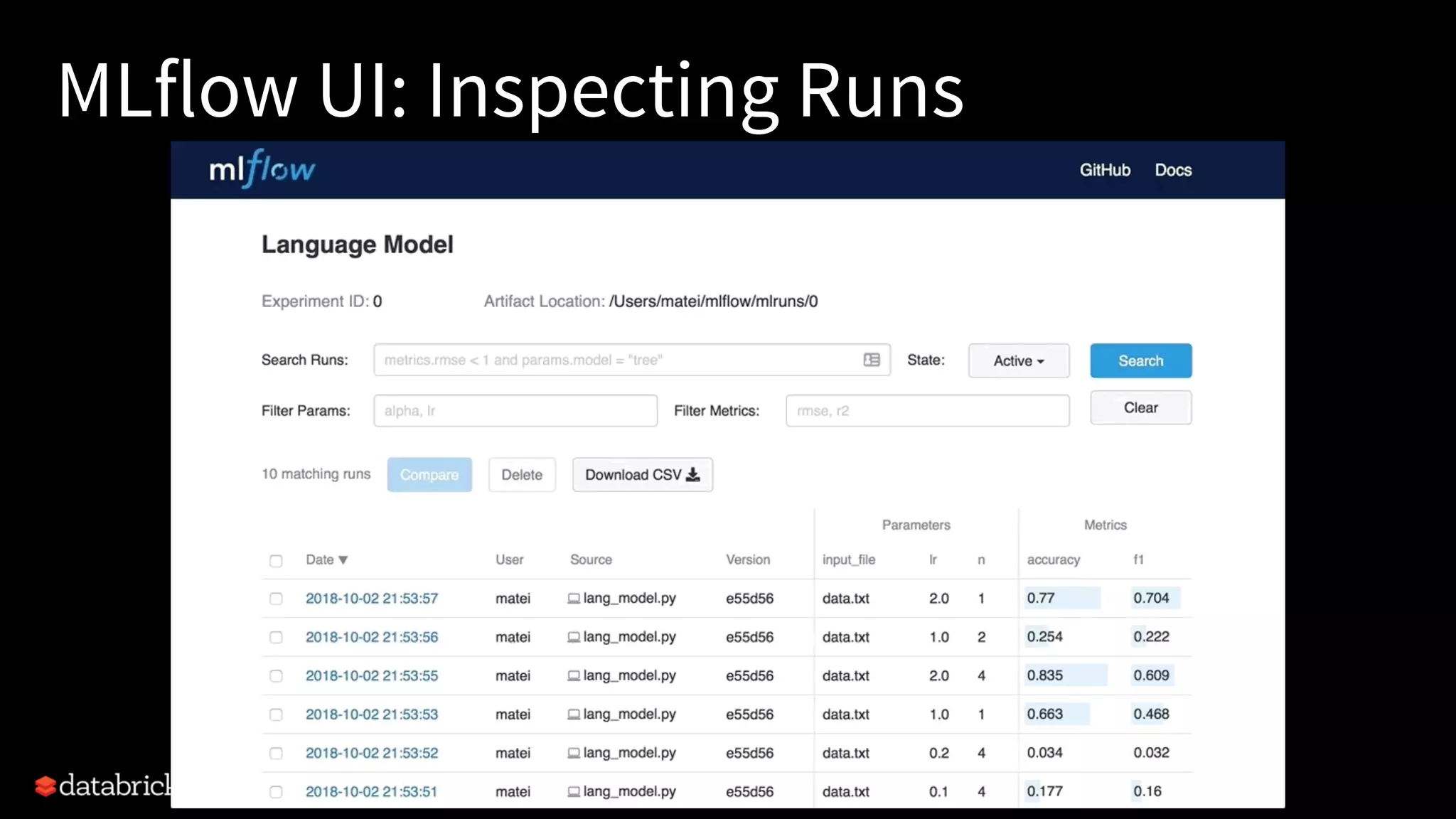1456x819 pixels.
Task: Select the checkbox for run 21:53:53
Action: [276, 714]
